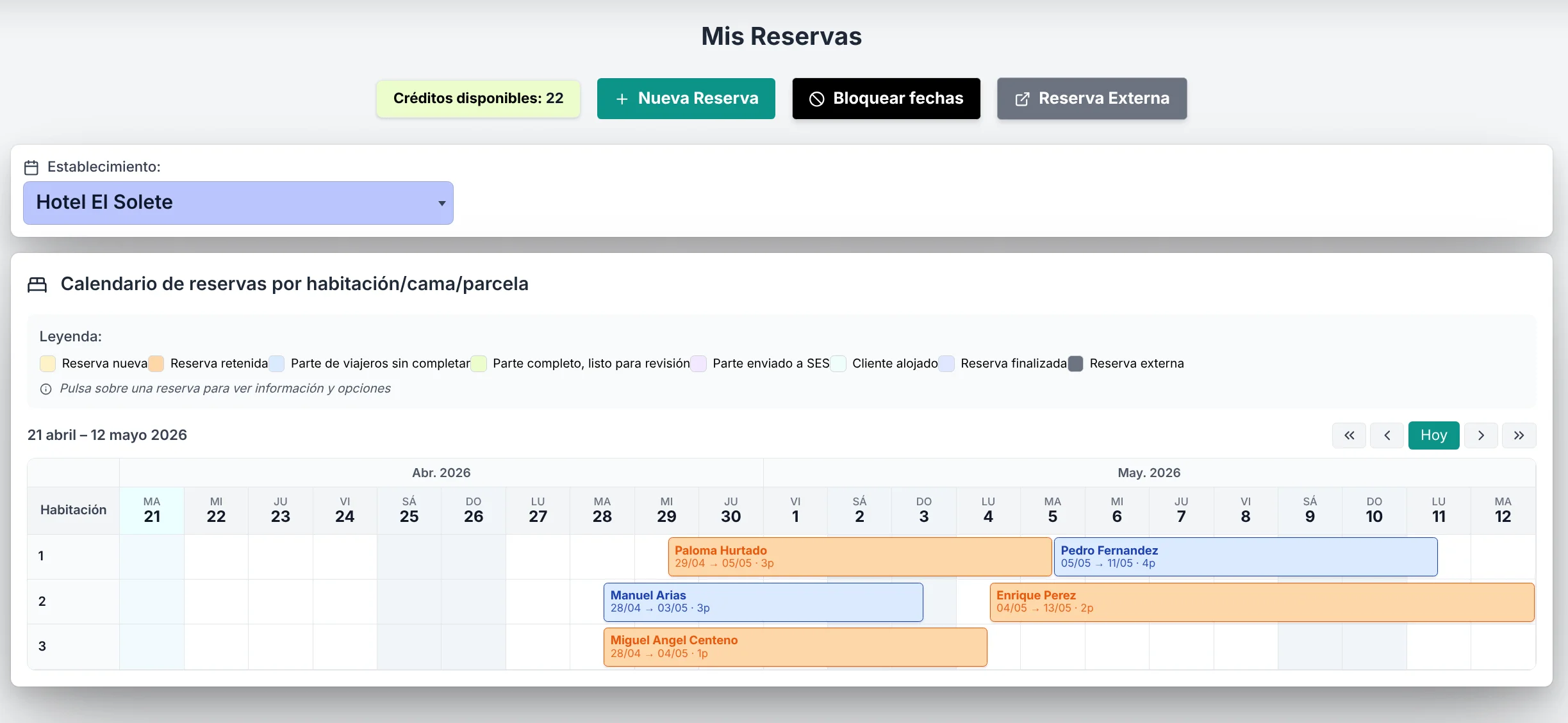
Task: Click the LU 4 date header
Action: [x=988, y=510]
